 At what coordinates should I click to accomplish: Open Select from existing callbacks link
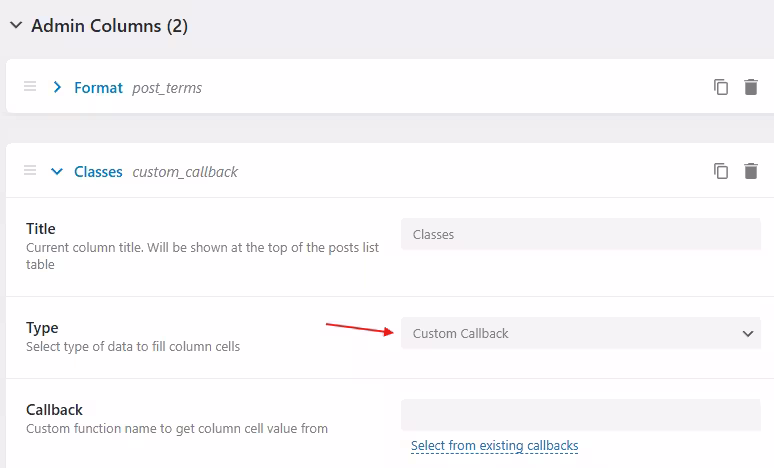[495, 445]
